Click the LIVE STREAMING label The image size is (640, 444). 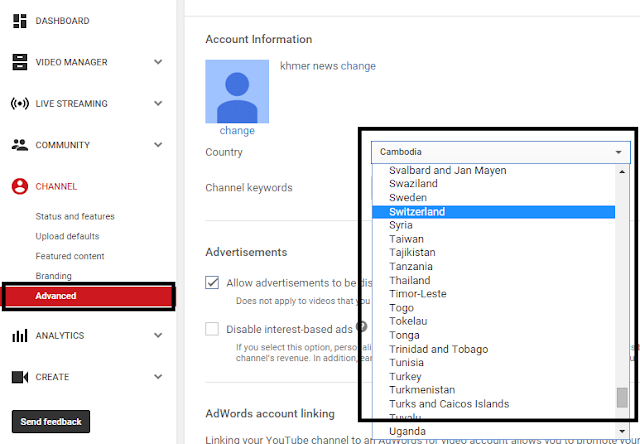coord(71,104)
